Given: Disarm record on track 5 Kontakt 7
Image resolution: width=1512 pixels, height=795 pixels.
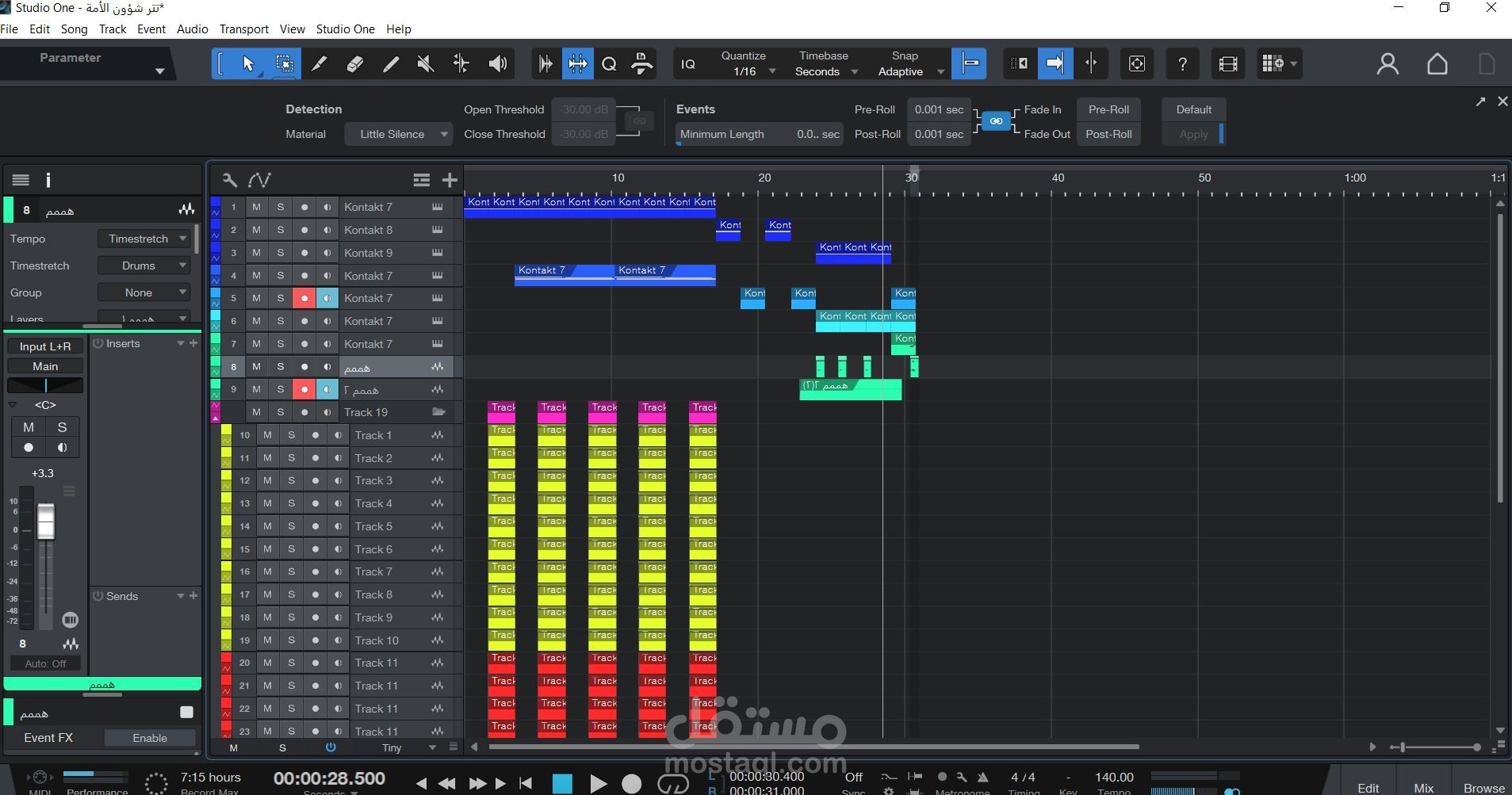Looking at the screenshot, I should coord(304,298).
